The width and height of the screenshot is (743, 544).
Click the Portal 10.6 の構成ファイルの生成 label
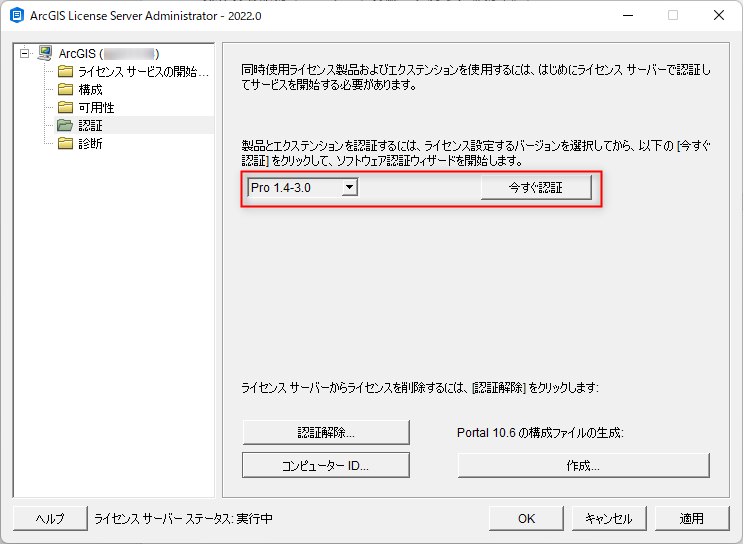tap(540, 433)
